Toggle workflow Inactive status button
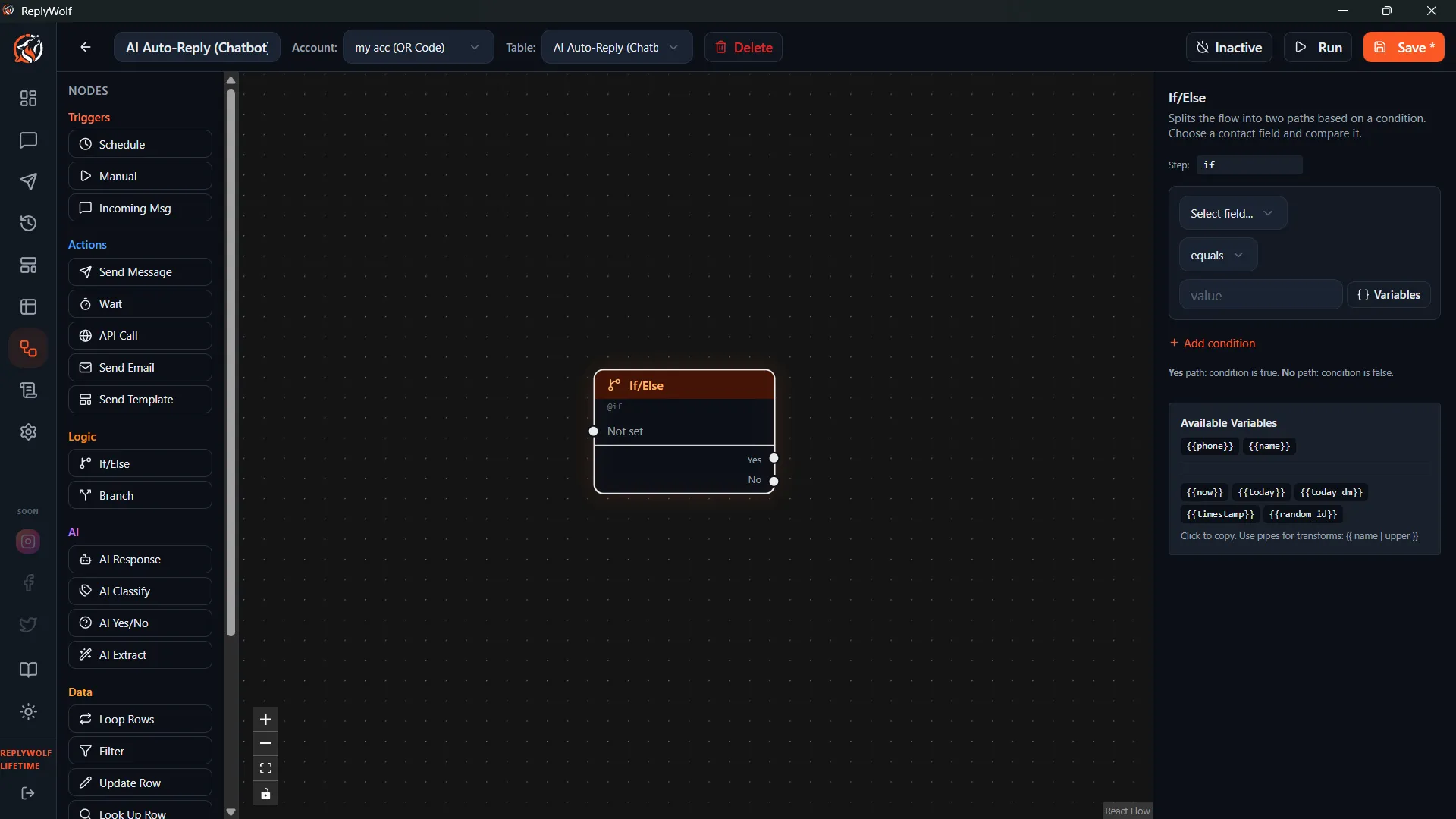The width and height of the screenshot is (1456, 819). pos(1228,47)
